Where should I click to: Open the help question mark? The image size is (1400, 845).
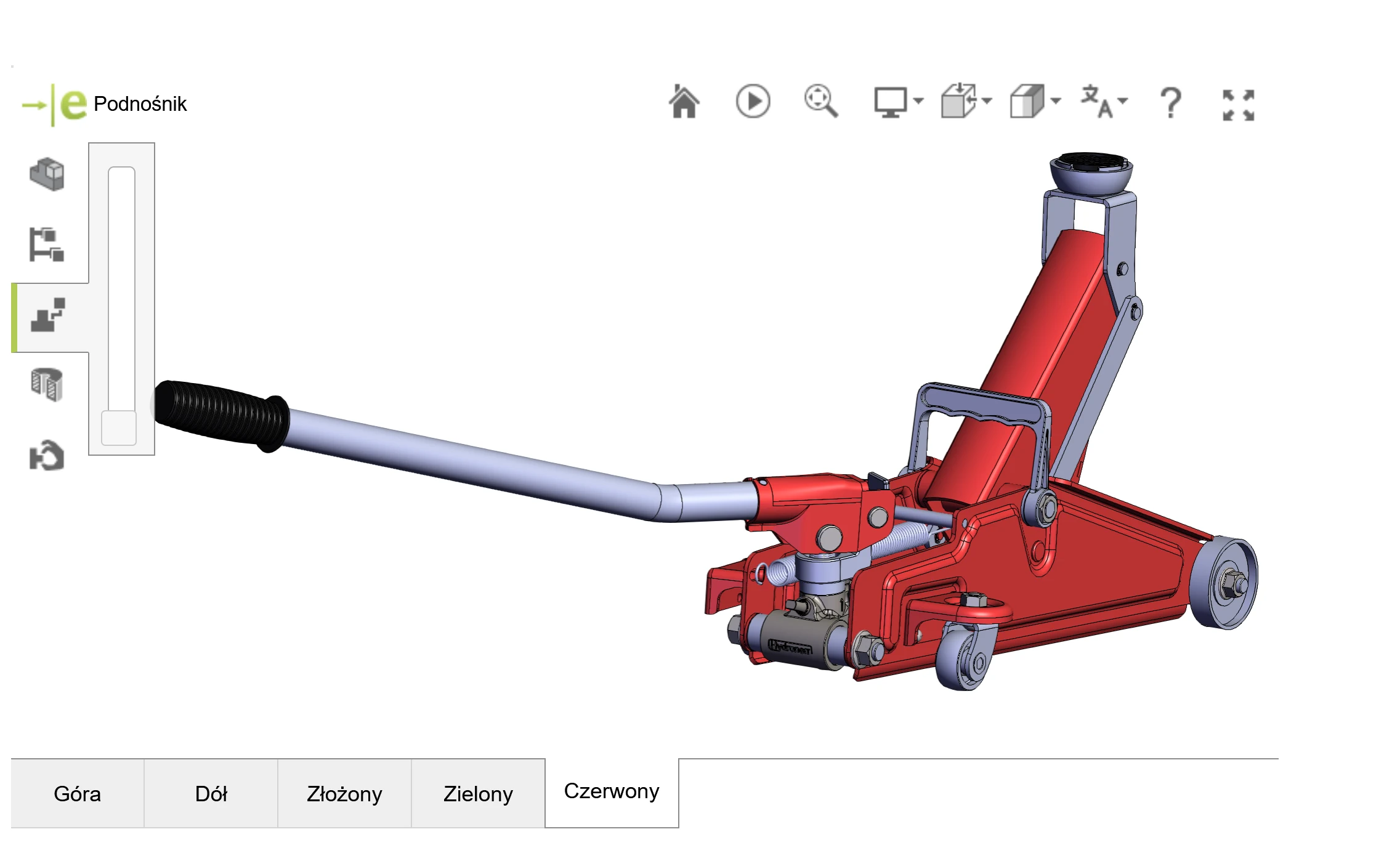[1171, 102]
